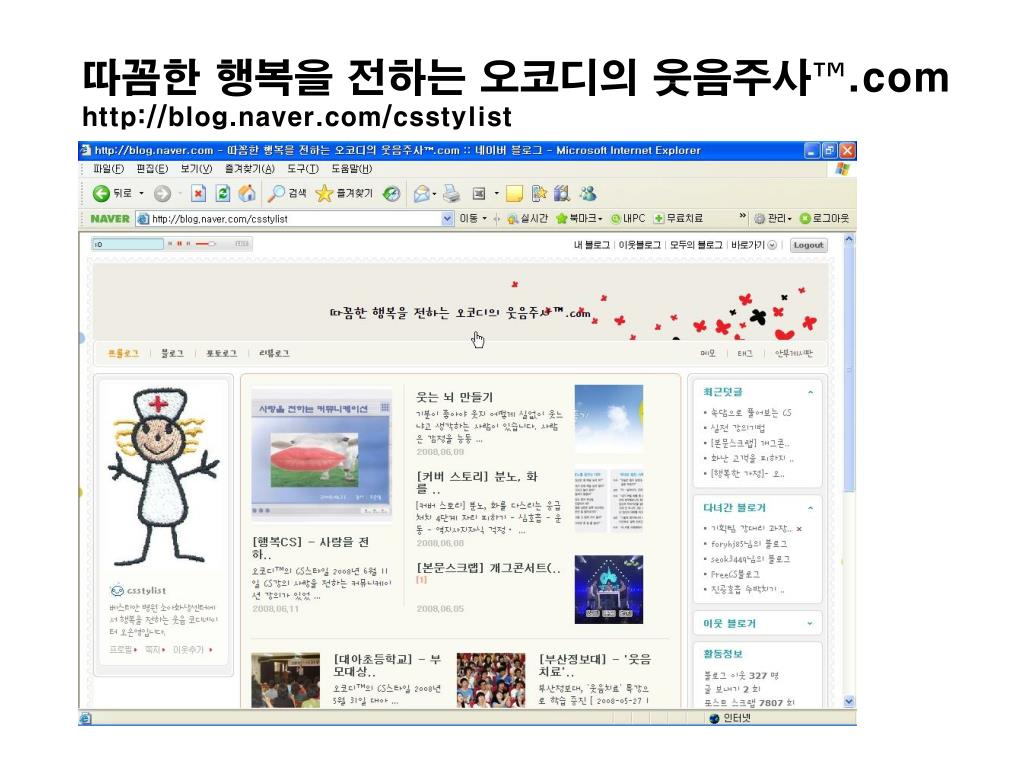This screenshot has height=768, width=1024.
Task: Click the 내 블로그 link
Action: click(x=592, y=245)
